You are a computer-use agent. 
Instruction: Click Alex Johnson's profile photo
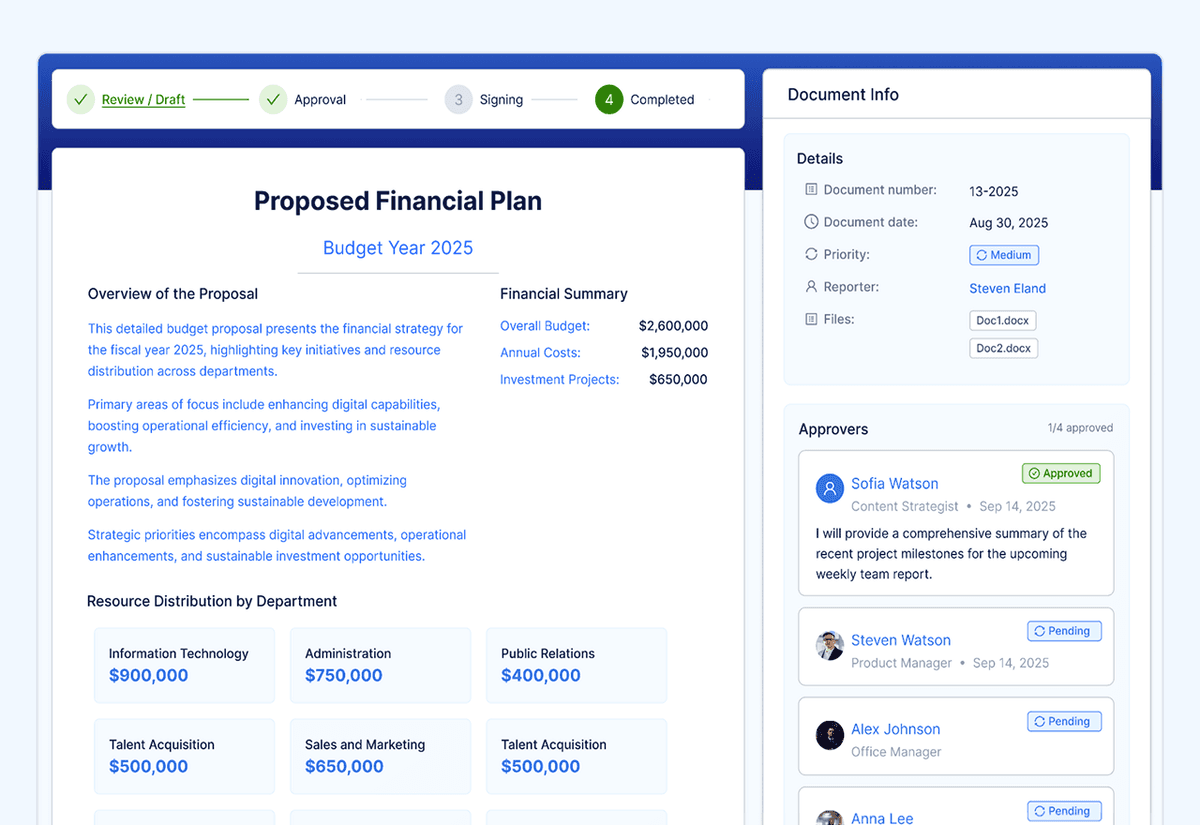click(830, 735)
